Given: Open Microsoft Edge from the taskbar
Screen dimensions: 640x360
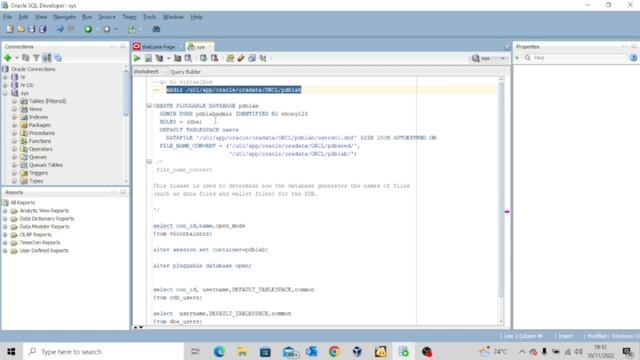Looking at the screenshot, I should coord(219,351).
